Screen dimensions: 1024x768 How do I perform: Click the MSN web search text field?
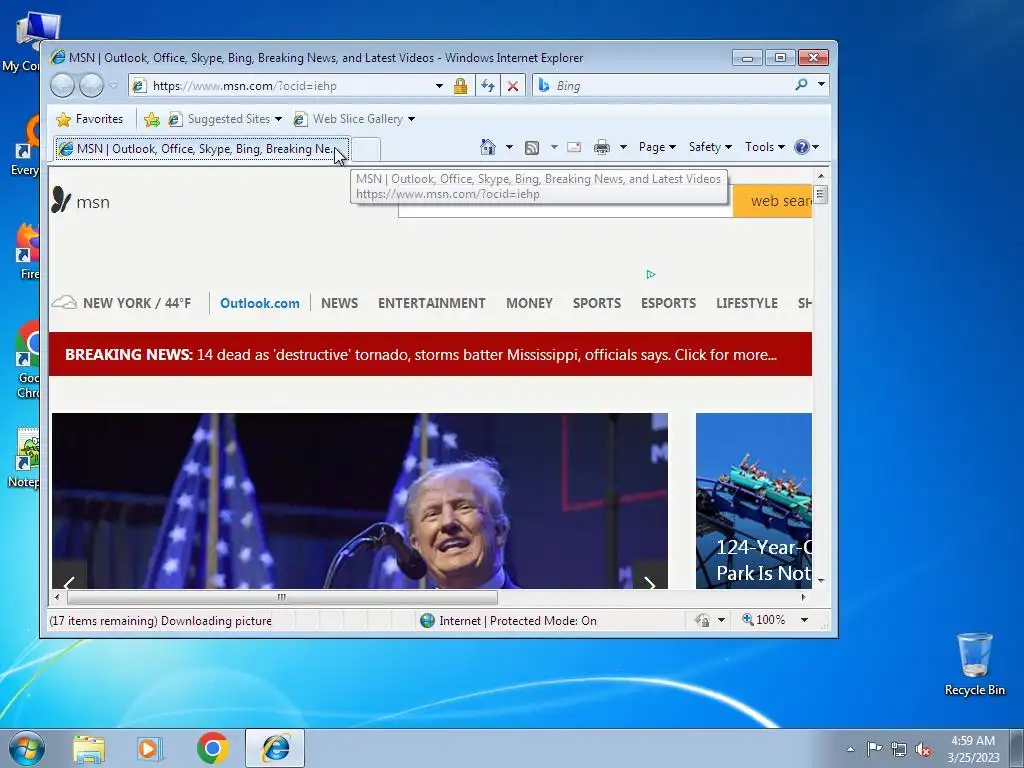click(x=565, y=209)
